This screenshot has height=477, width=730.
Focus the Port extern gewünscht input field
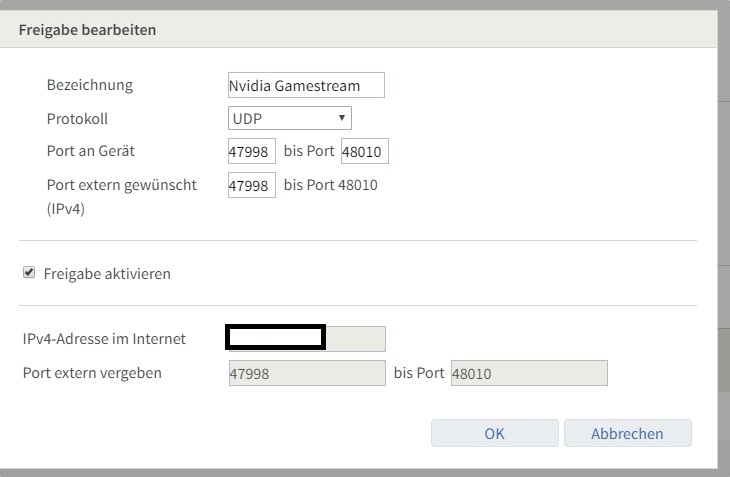pos(251,185)
